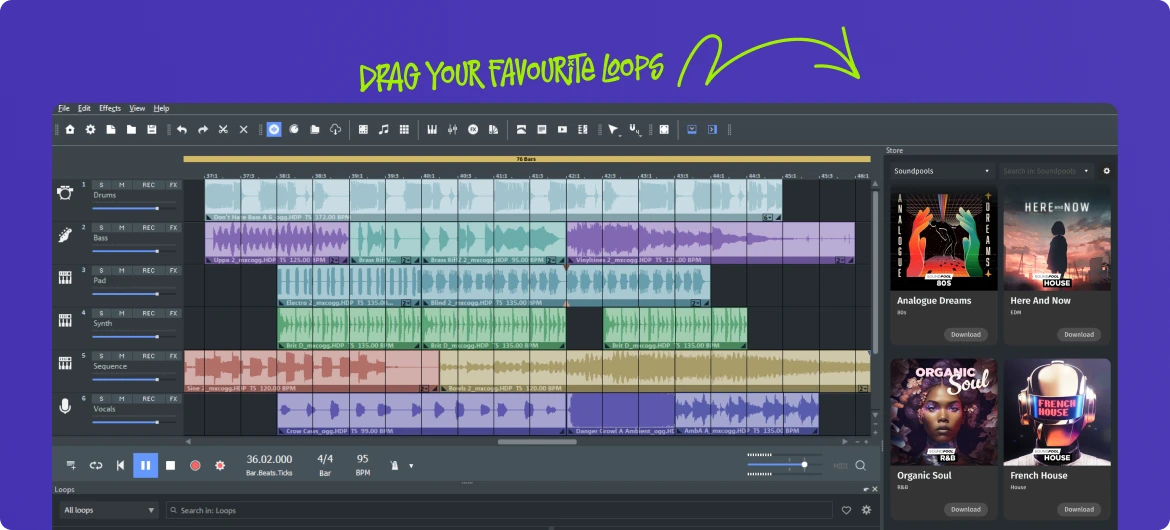Click the mixer faders icon in toolbar

[452, 130]
